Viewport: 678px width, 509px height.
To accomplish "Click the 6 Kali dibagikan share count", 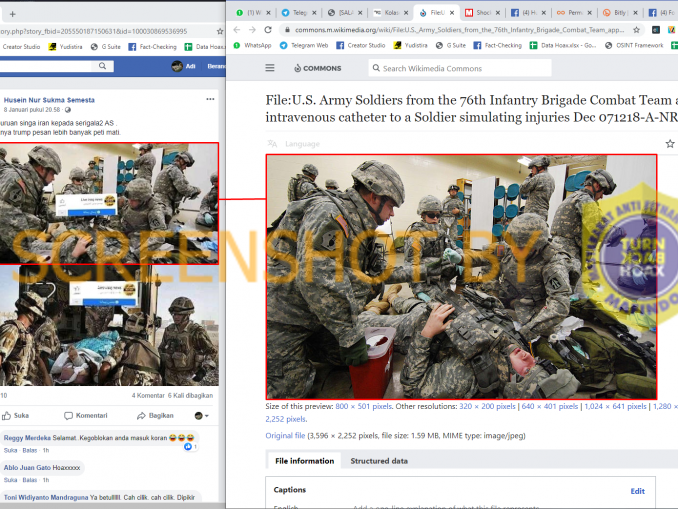I will pos(190,395).
